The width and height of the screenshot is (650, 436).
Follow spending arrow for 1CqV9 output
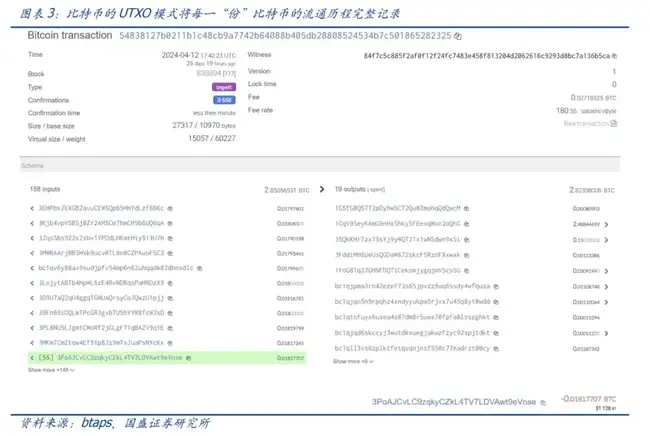[x=606, y=225]
